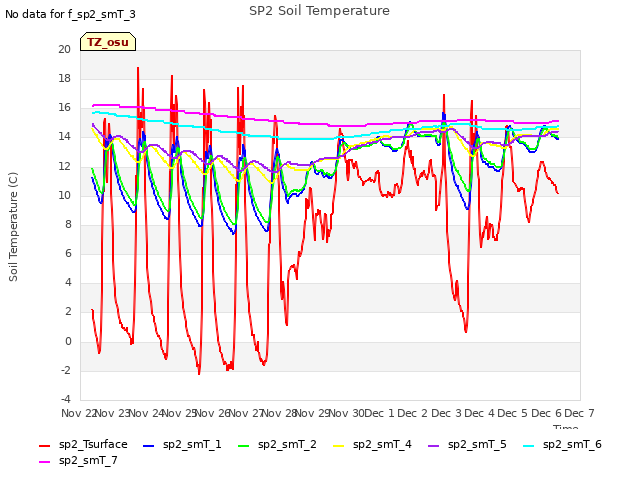640x480 pixels.
Task: Click the 2 y-axis tick label
Action: pyautogui.click(x=68, y=312)
